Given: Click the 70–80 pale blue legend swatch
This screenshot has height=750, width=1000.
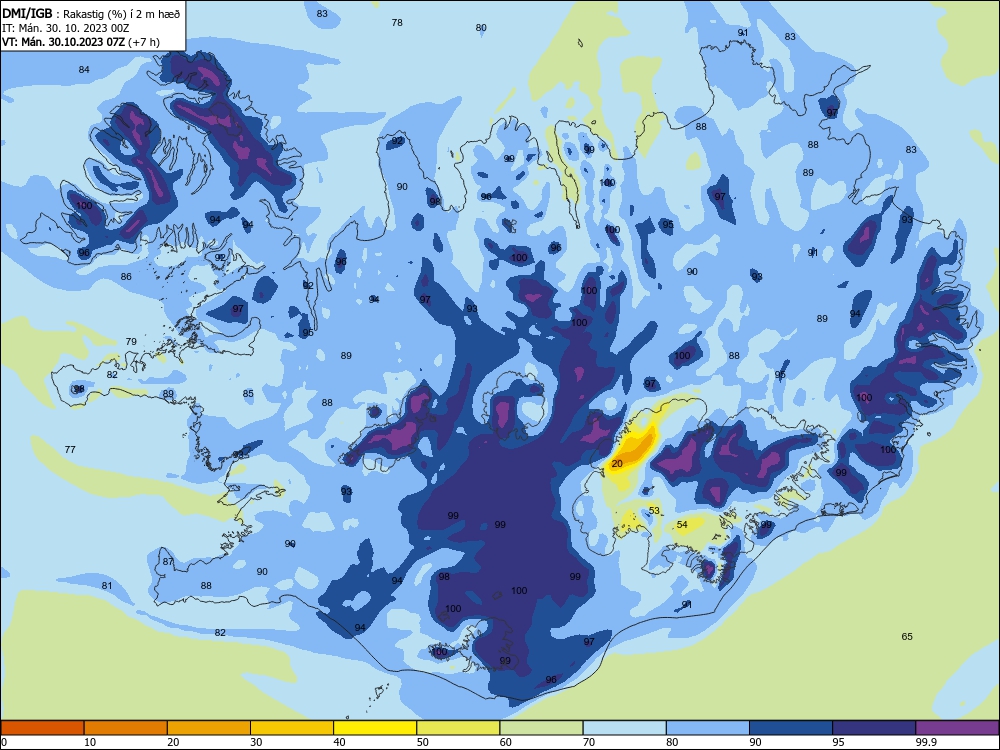Looking at the screenshot, I should pyautogui.click(x=625, y=728).
